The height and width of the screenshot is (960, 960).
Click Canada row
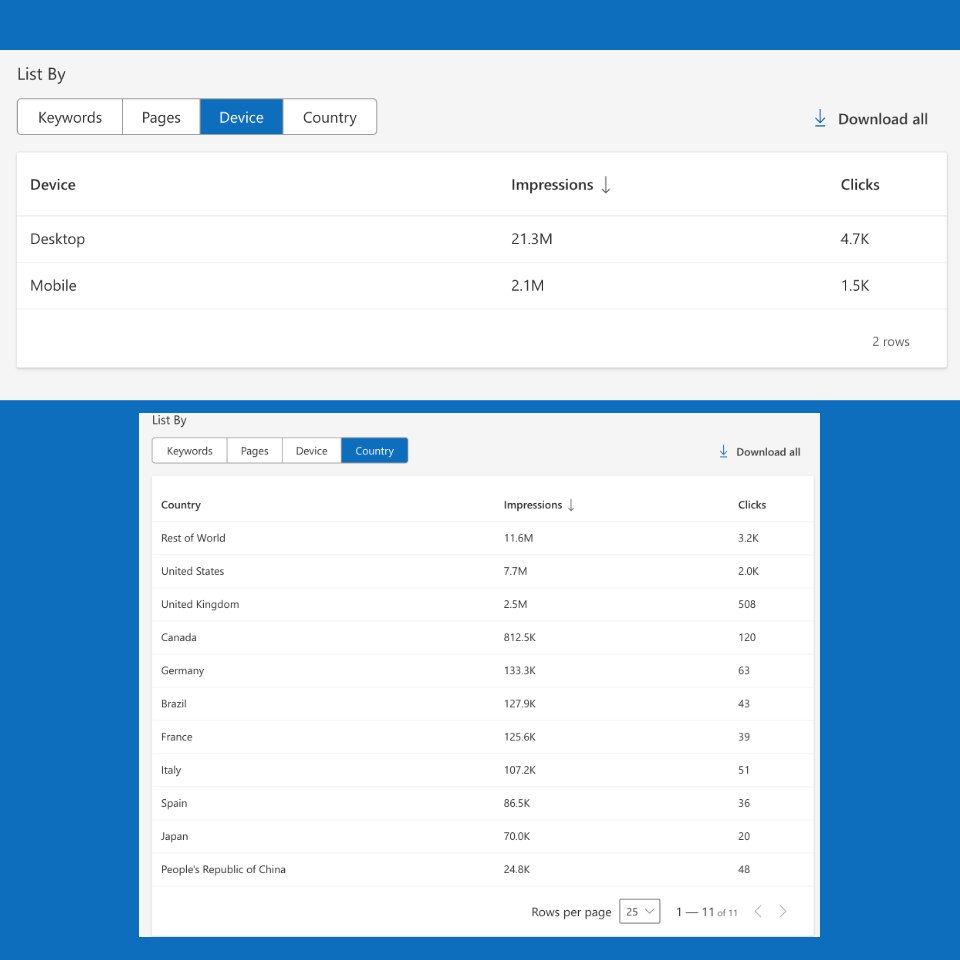pos(482,637)
